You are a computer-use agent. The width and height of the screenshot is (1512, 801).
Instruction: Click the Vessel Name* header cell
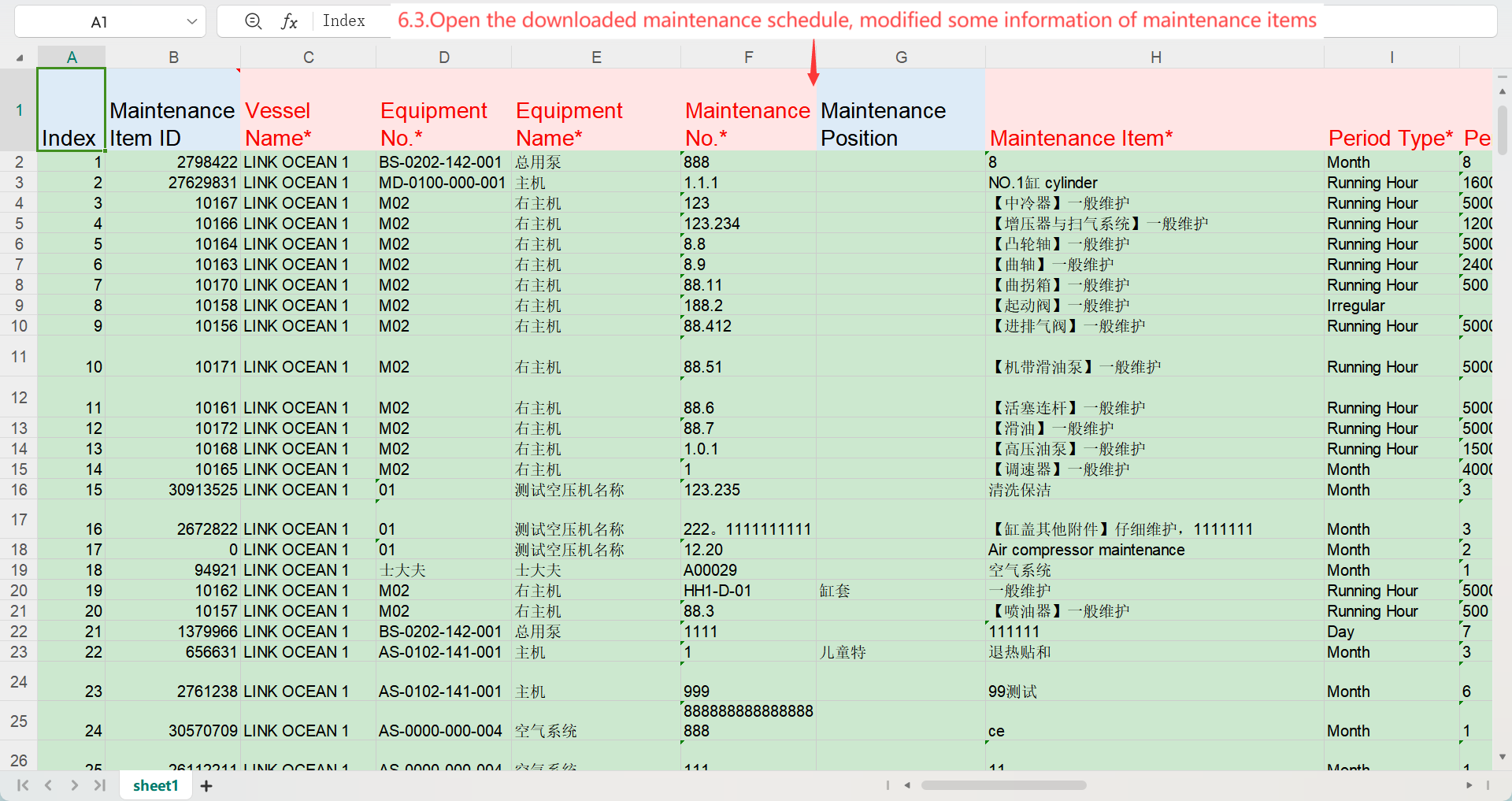[308, 109]
